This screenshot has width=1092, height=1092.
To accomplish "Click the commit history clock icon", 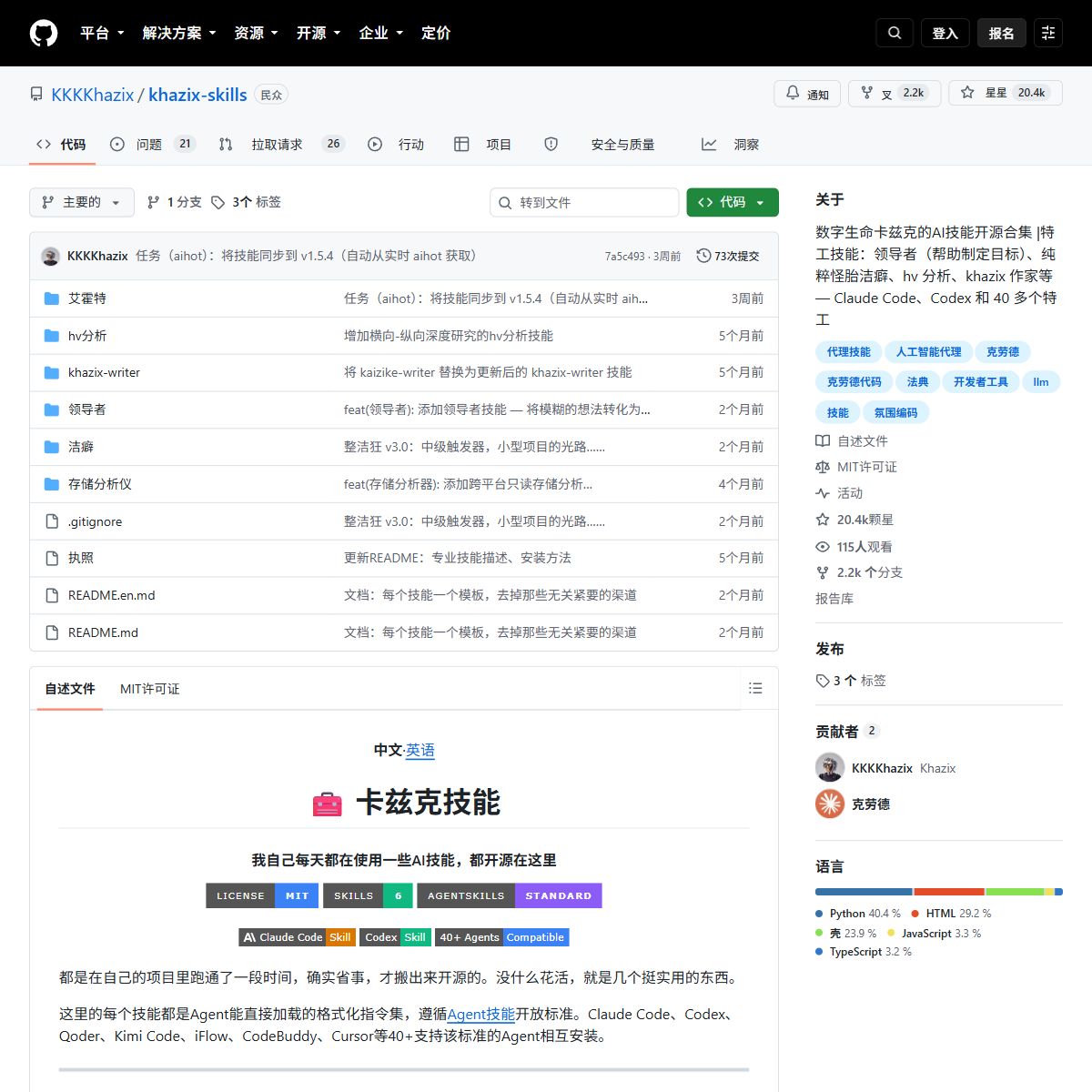I will click(x=703, y=256).
